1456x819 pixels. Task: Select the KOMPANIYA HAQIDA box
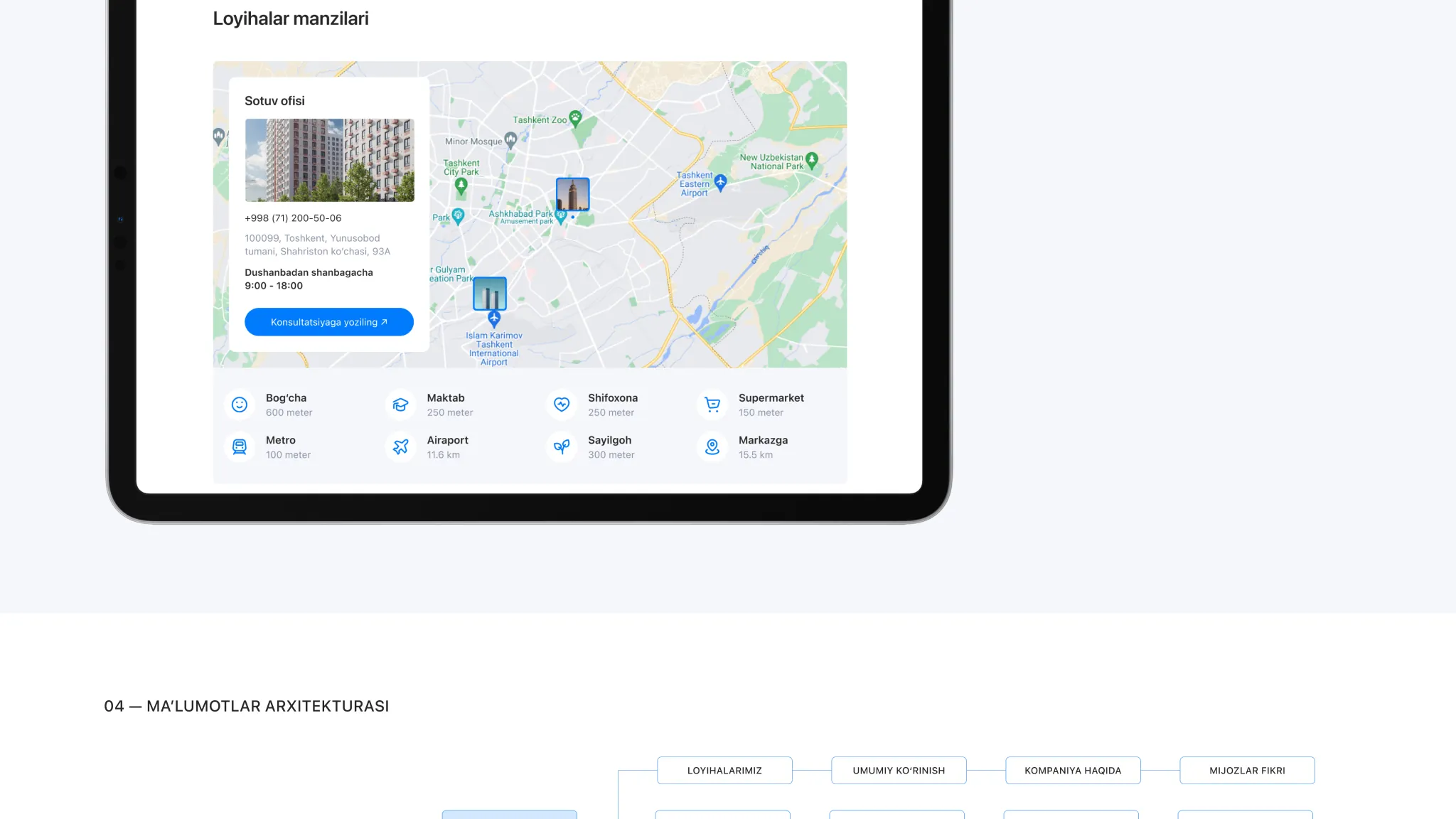click(x=1073, y=771)
